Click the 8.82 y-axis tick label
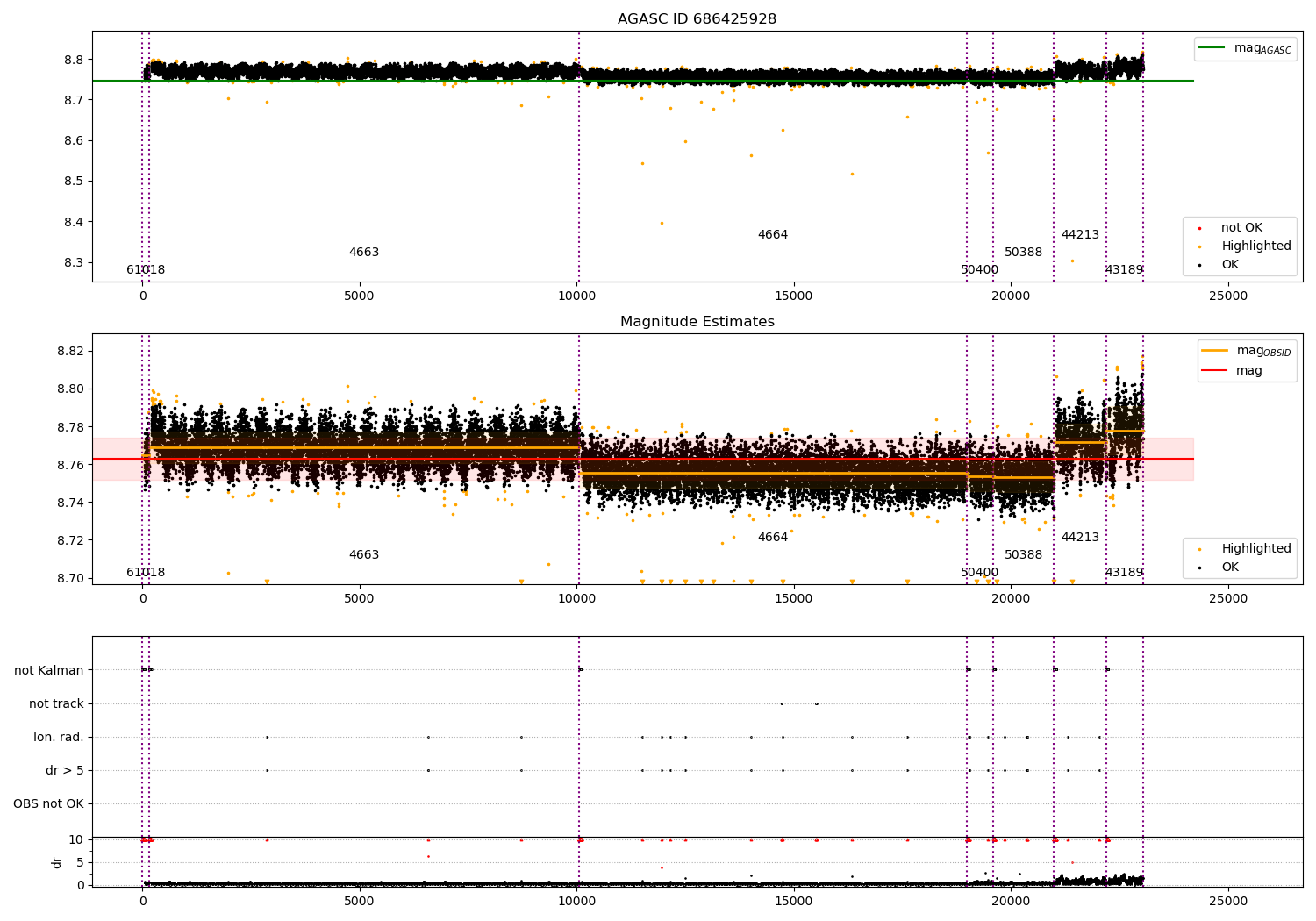The image size is (1316, 921). 70,351
